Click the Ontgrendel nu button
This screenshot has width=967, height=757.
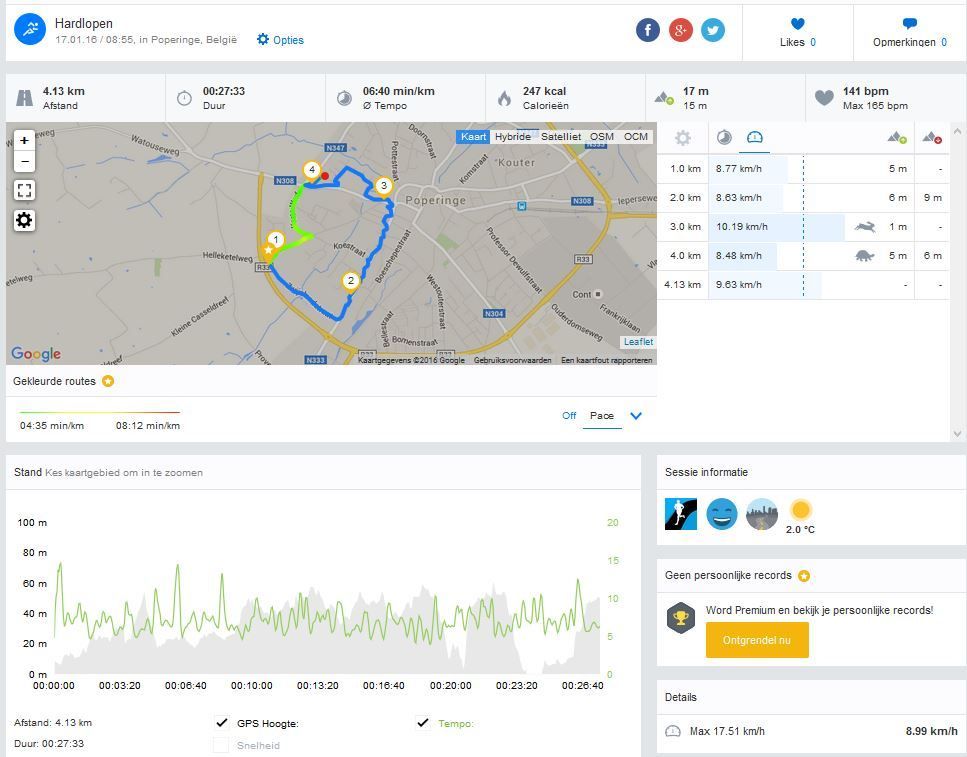click(756, 640)
